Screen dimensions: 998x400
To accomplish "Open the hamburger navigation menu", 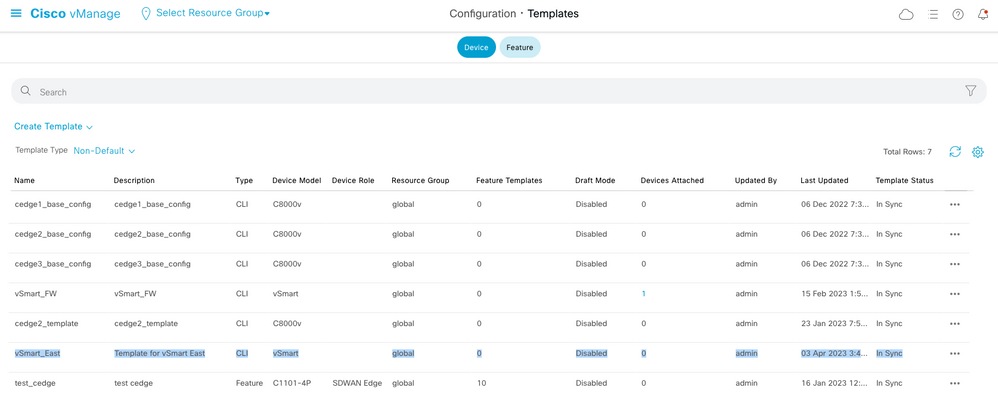I will point(16,14).
